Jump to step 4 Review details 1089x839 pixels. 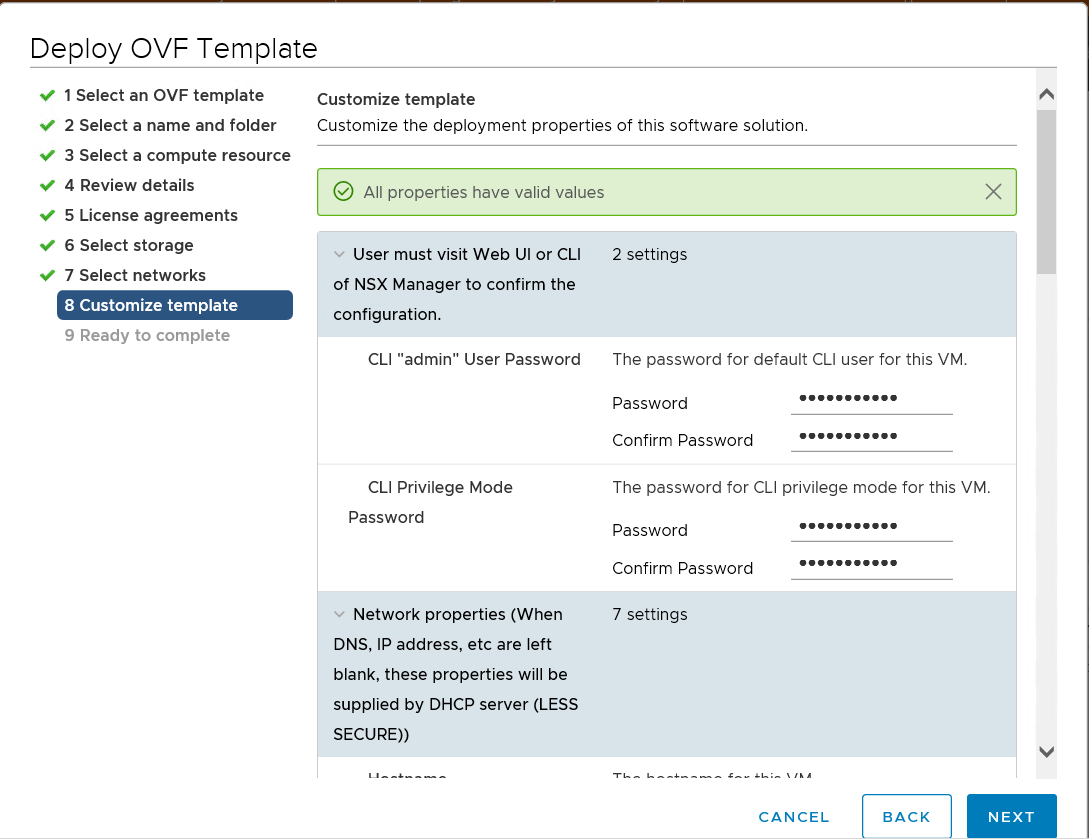(x=129, y=186)
